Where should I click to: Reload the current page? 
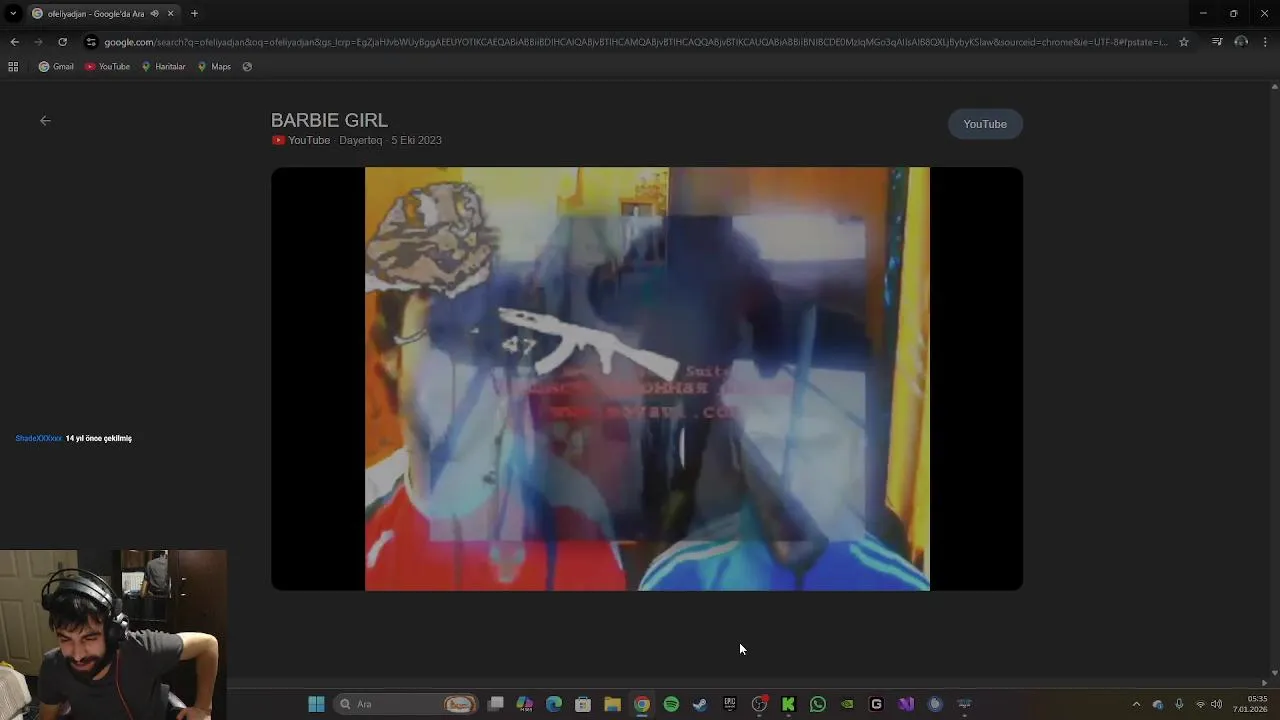[62, 42]
